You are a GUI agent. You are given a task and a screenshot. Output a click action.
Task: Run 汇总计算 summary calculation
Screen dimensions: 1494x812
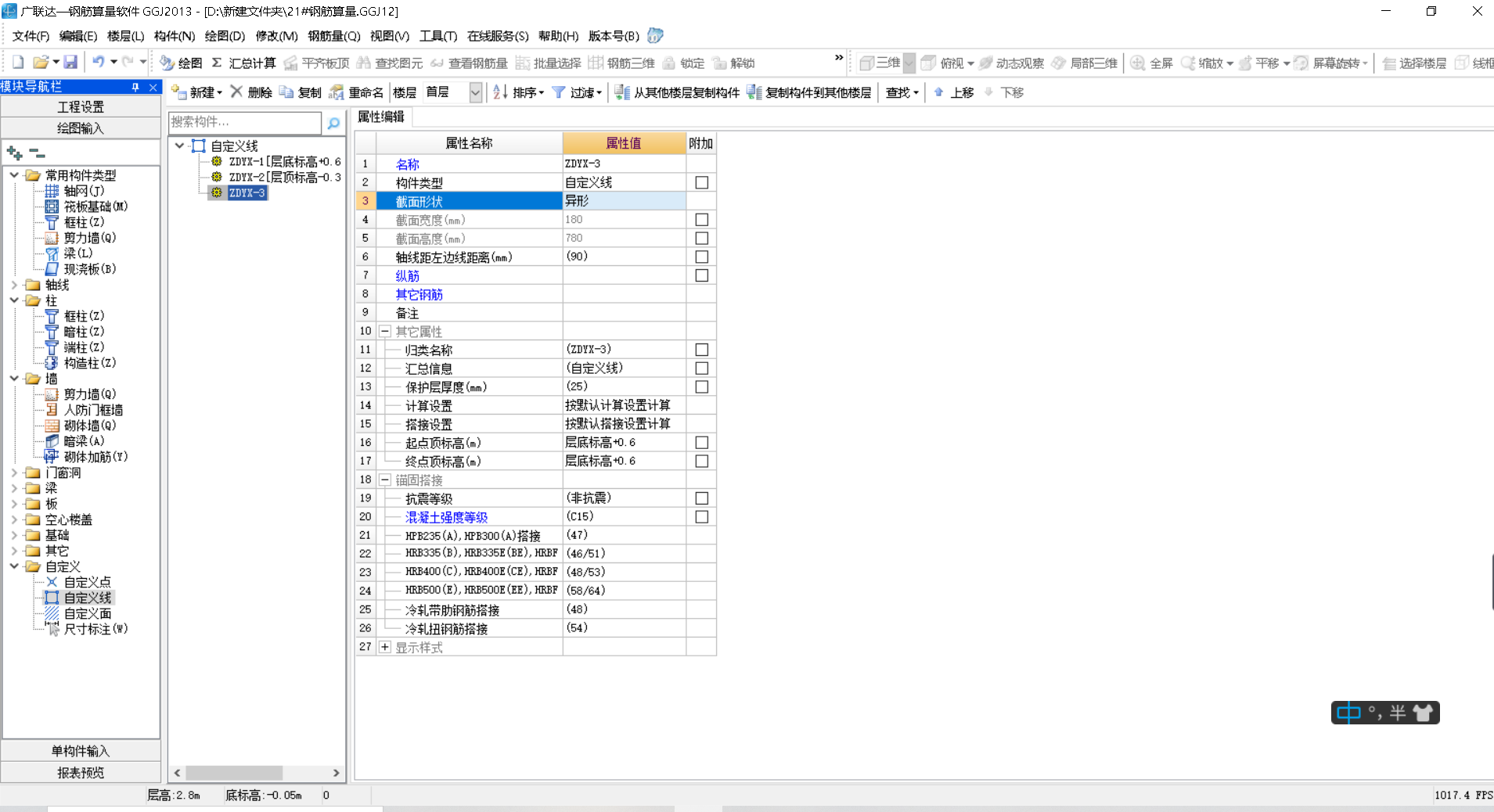(243, 63)
